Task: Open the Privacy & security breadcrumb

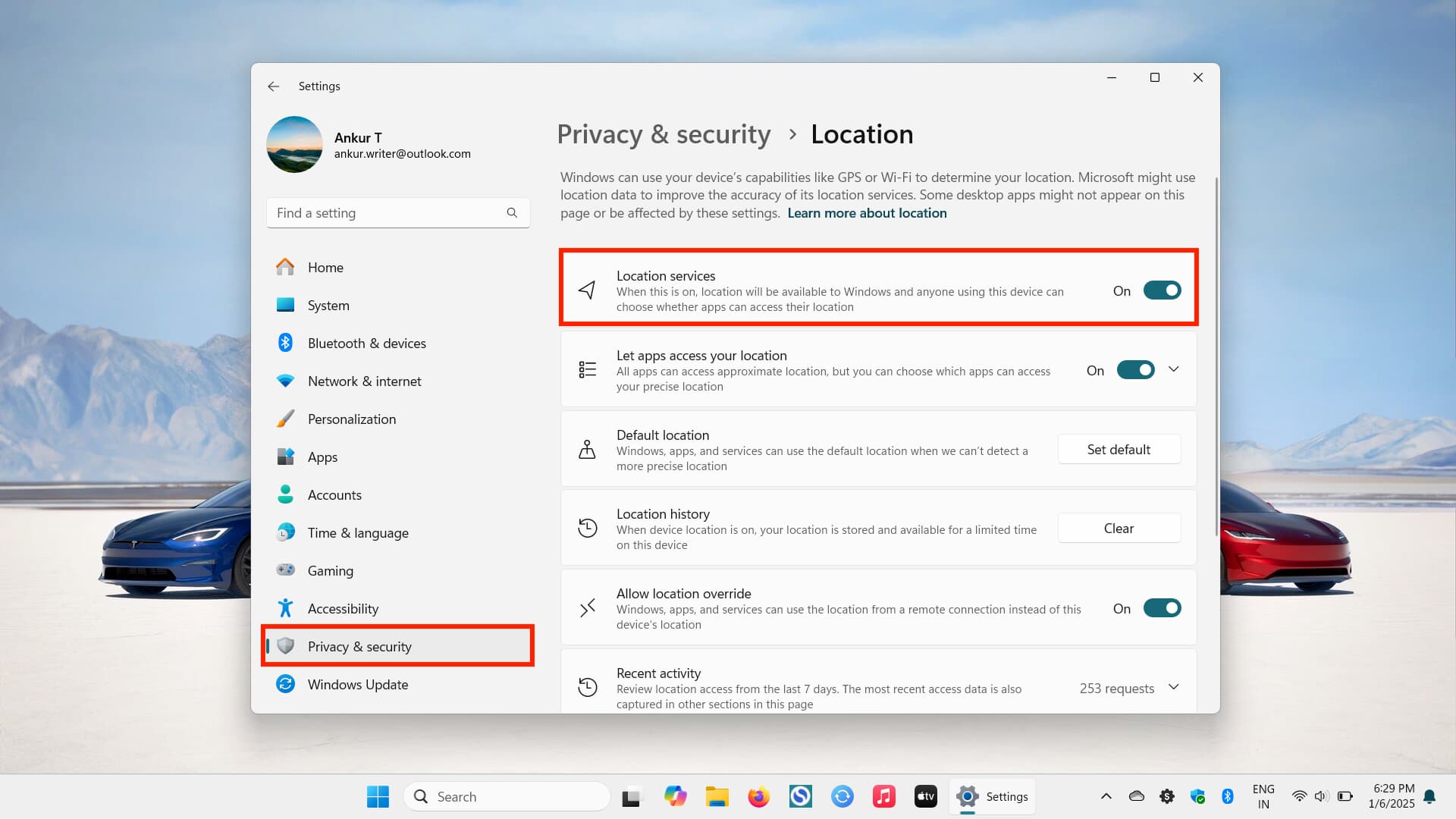Action: [664, 134]
